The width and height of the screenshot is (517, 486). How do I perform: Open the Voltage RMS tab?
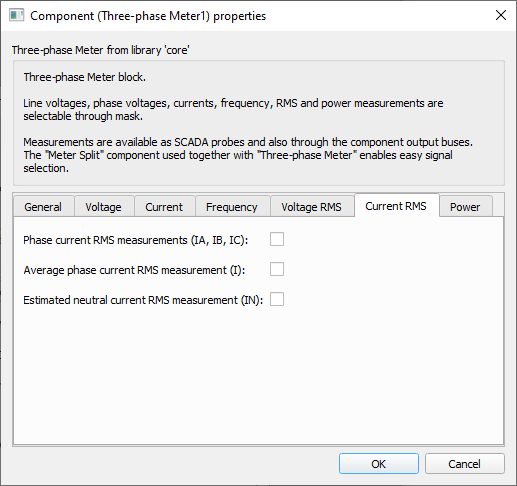312,207
